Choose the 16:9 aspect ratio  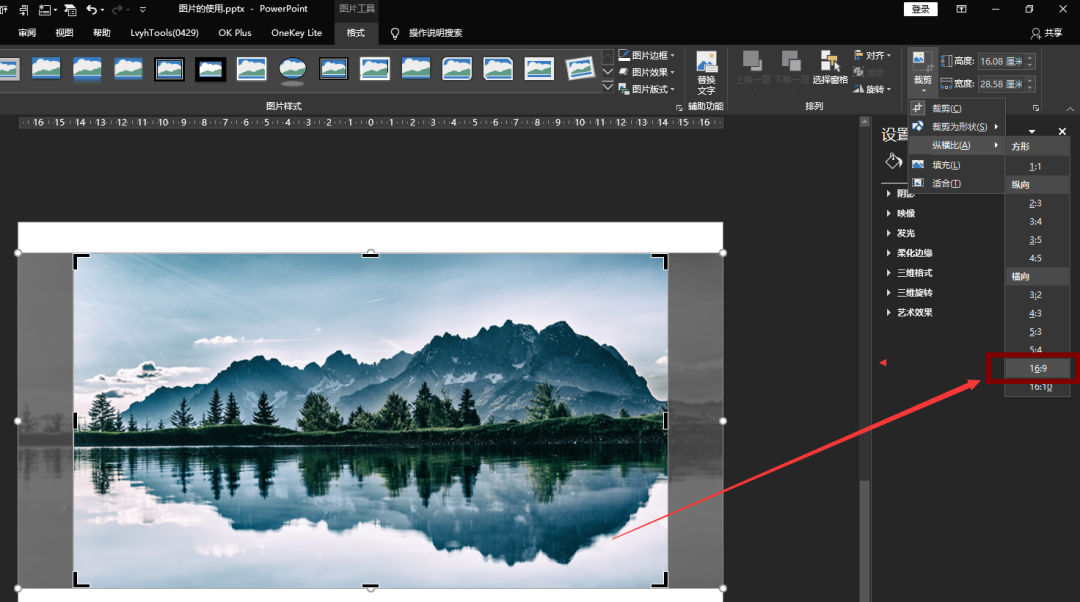coord(1037,368)
